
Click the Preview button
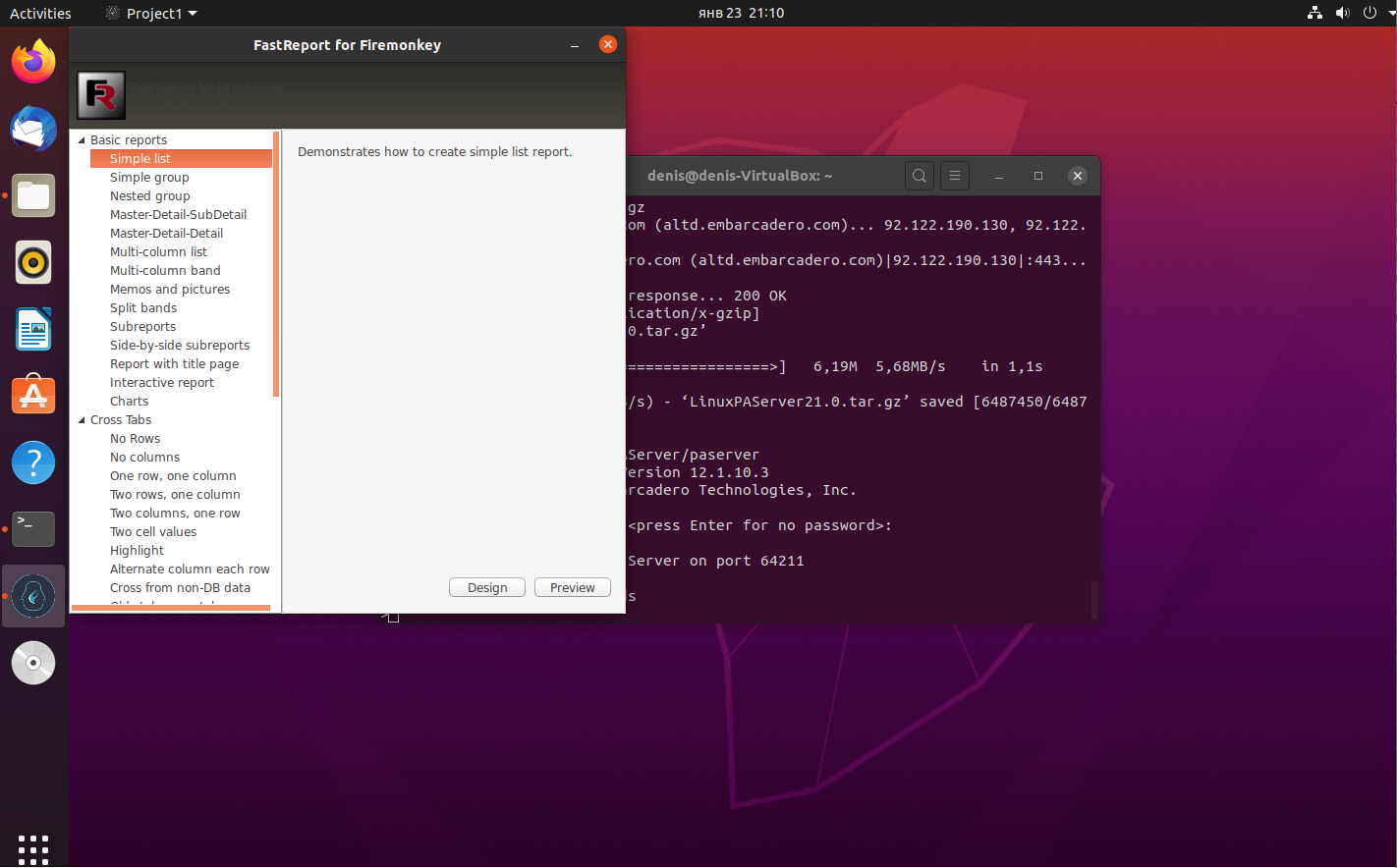(x=573, y=587)
